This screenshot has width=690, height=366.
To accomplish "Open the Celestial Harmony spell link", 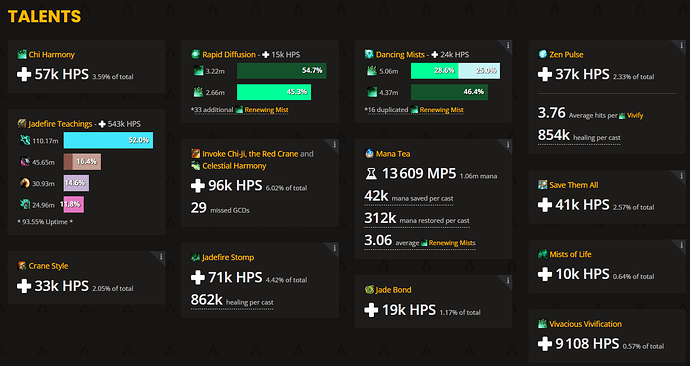I will pos(234,166).
